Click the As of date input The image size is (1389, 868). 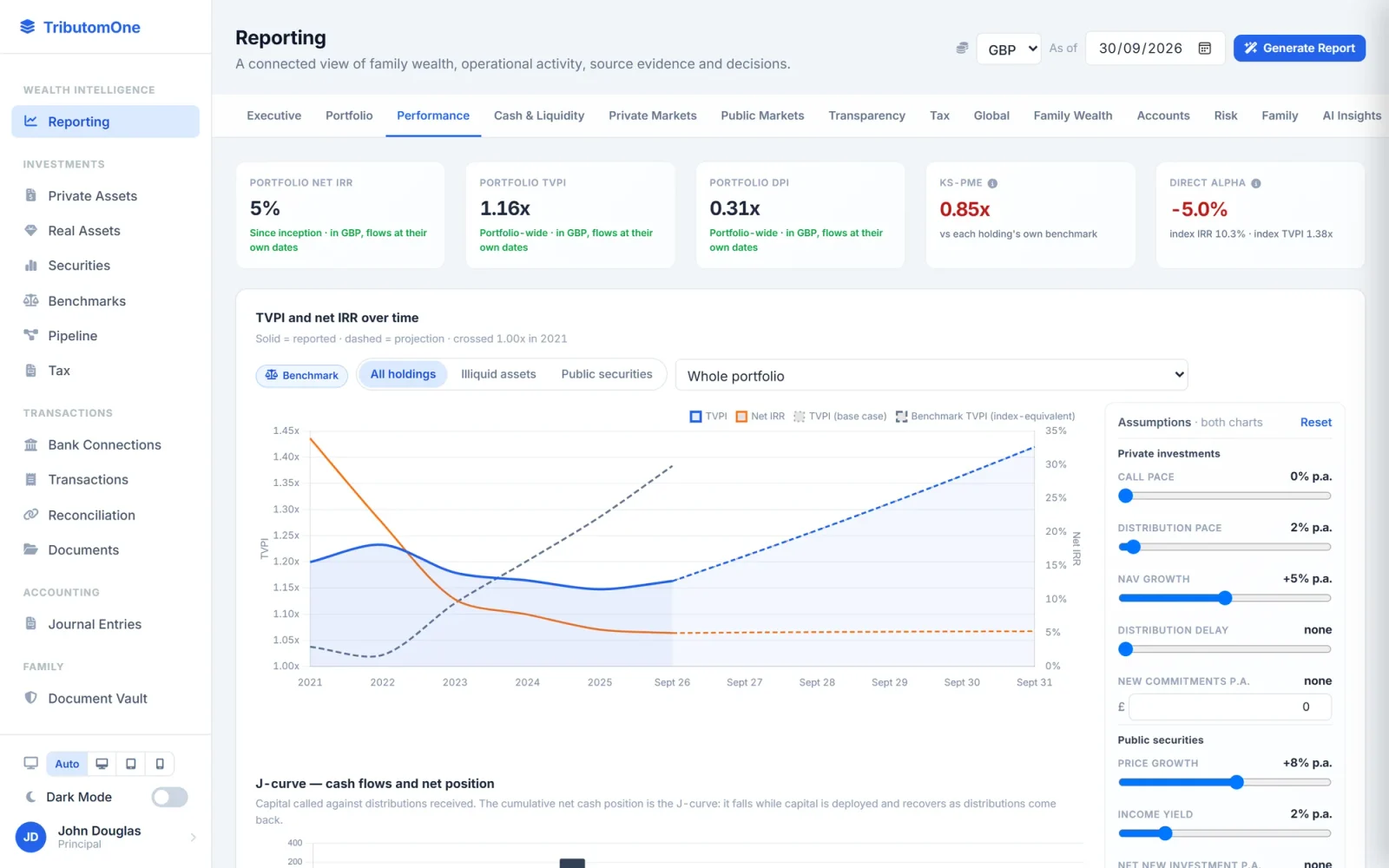[1155, 49]
